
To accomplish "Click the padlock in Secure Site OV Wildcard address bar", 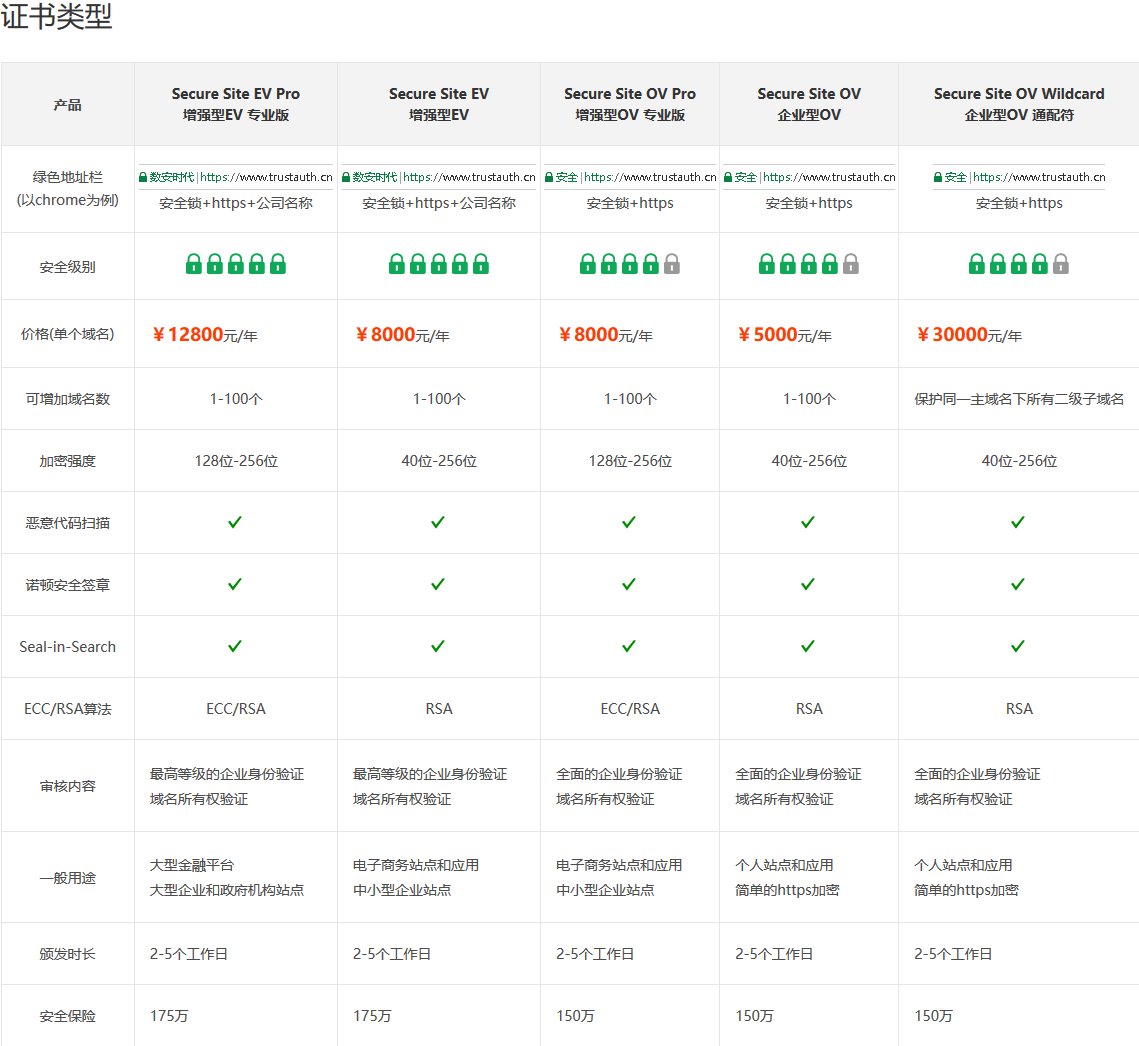I will [938, 177].
